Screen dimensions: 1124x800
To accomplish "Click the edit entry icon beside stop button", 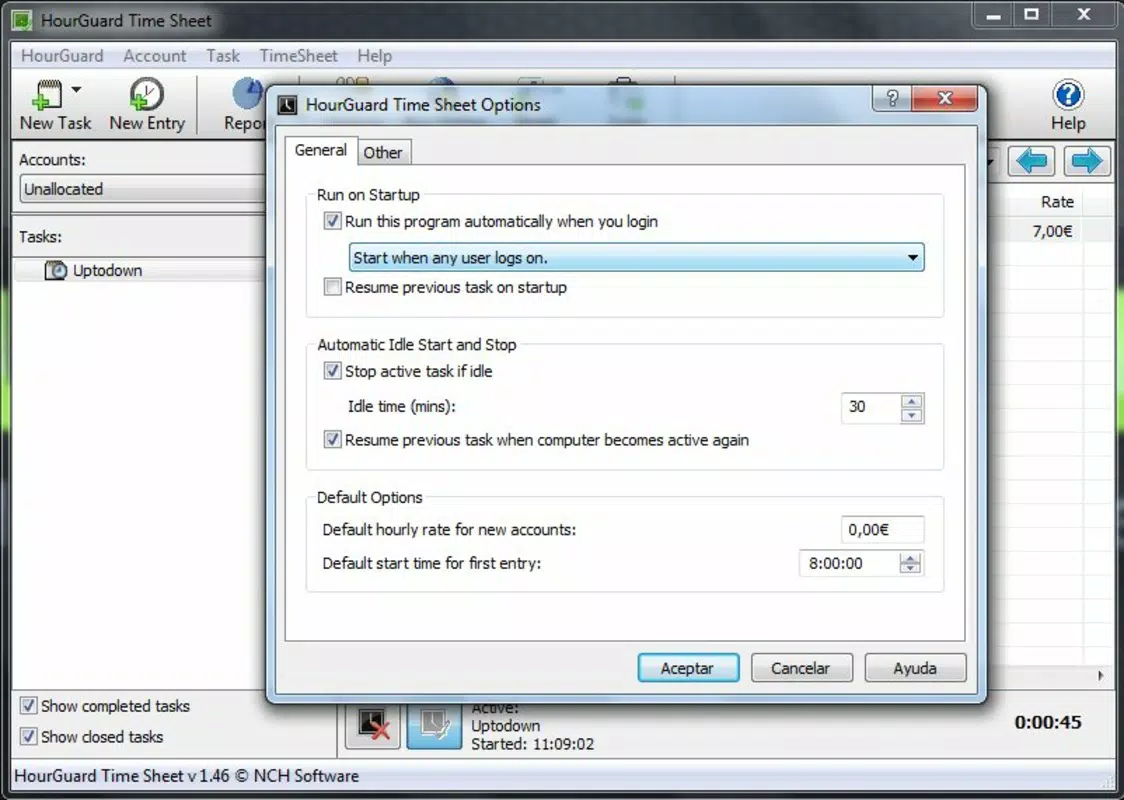I will 434,725.
